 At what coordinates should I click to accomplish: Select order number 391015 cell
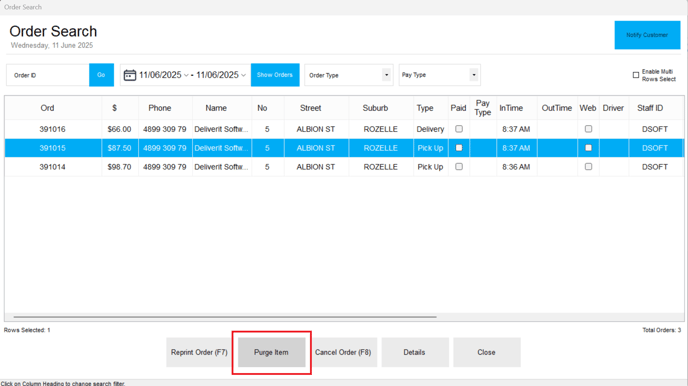[53, 148]
